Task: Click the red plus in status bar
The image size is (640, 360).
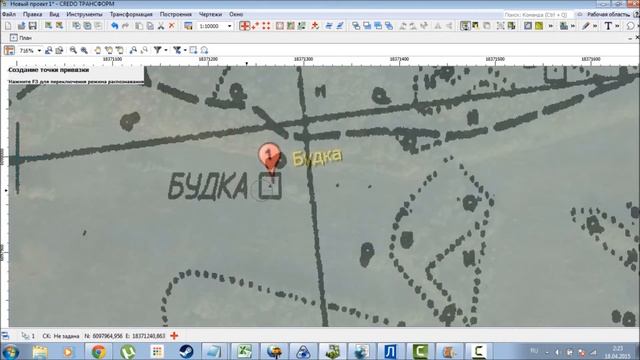Action: pos(174,336)
